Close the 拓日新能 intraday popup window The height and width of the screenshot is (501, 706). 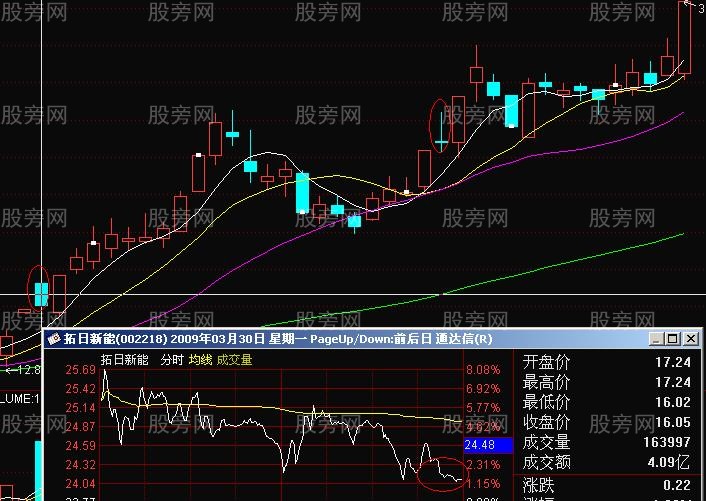[x=691, y=339]
